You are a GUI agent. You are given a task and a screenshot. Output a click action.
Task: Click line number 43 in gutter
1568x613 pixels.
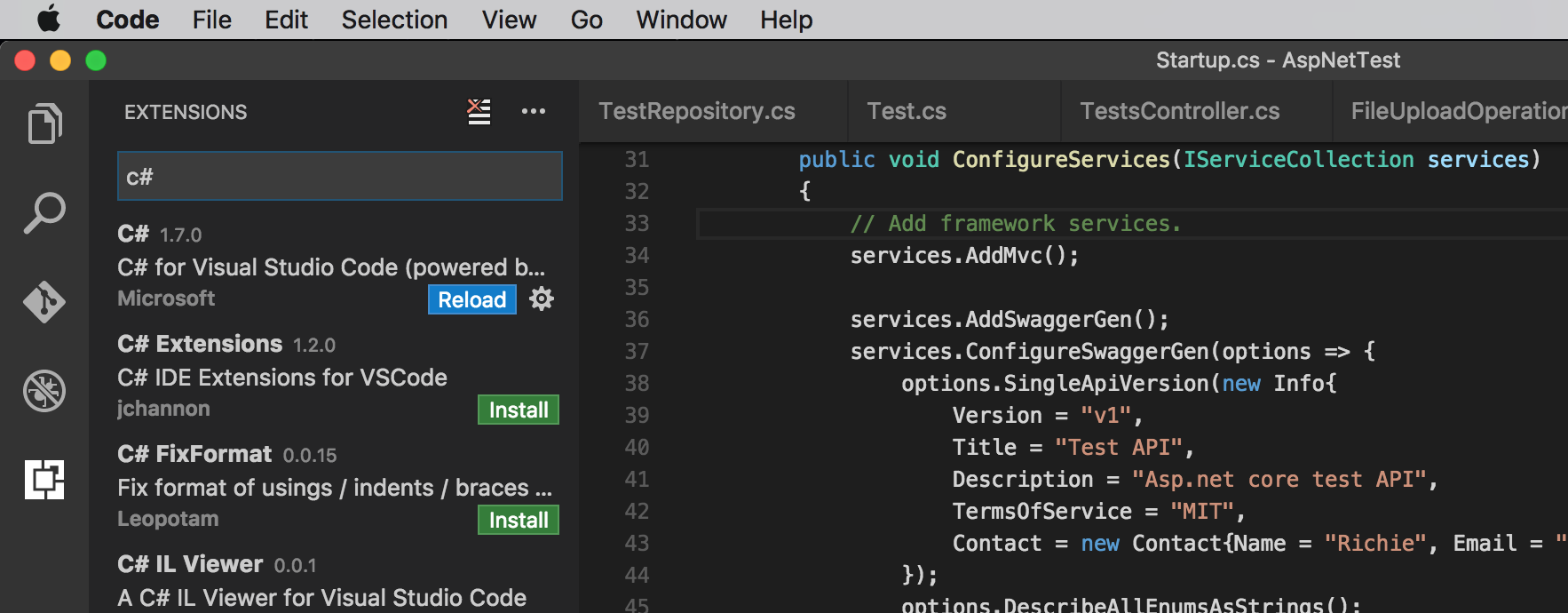click(x=637, y=544)
